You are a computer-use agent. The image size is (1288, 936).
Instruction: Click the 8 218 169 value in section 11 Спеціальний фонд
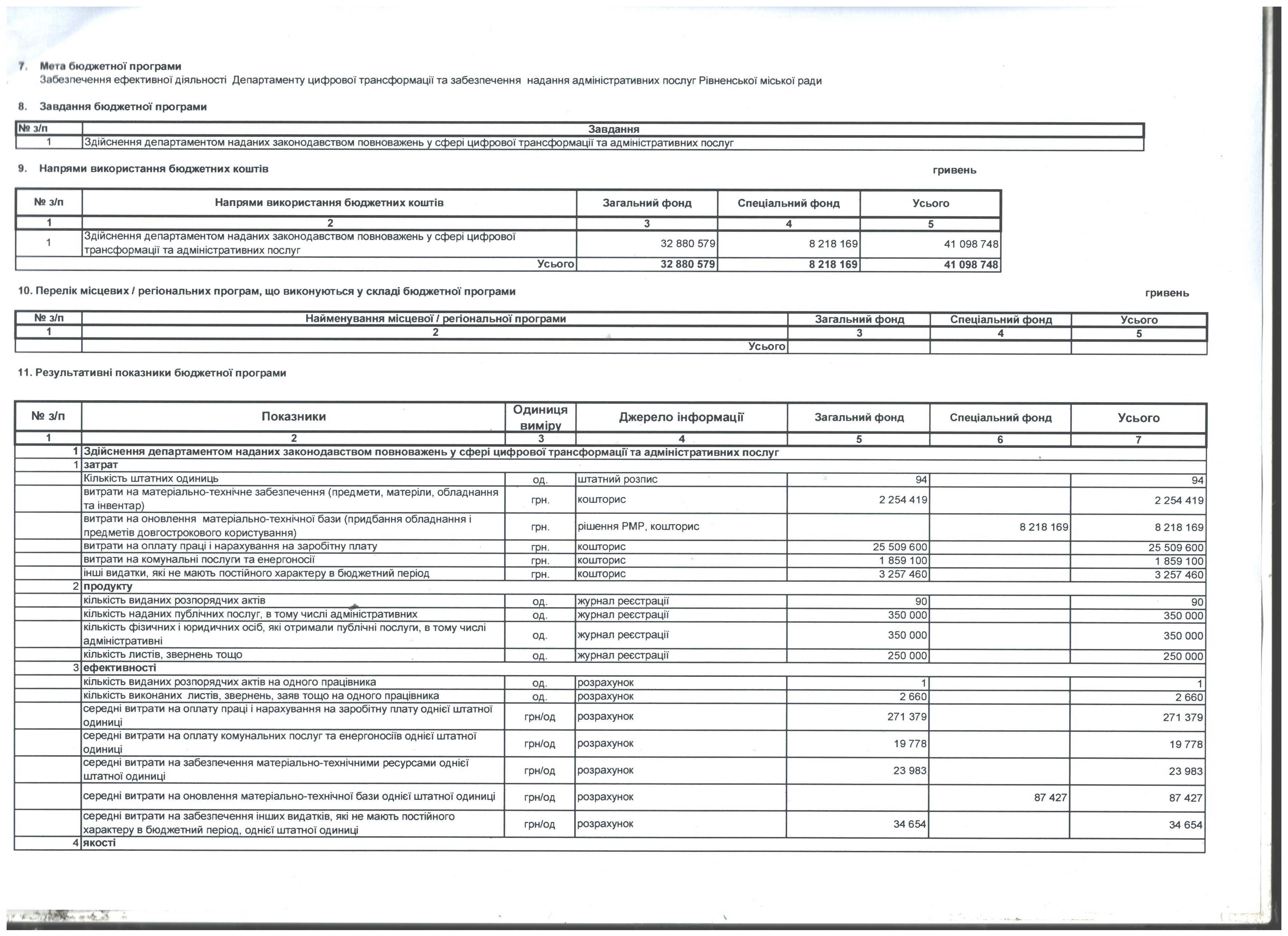(x=1044, y=527)
